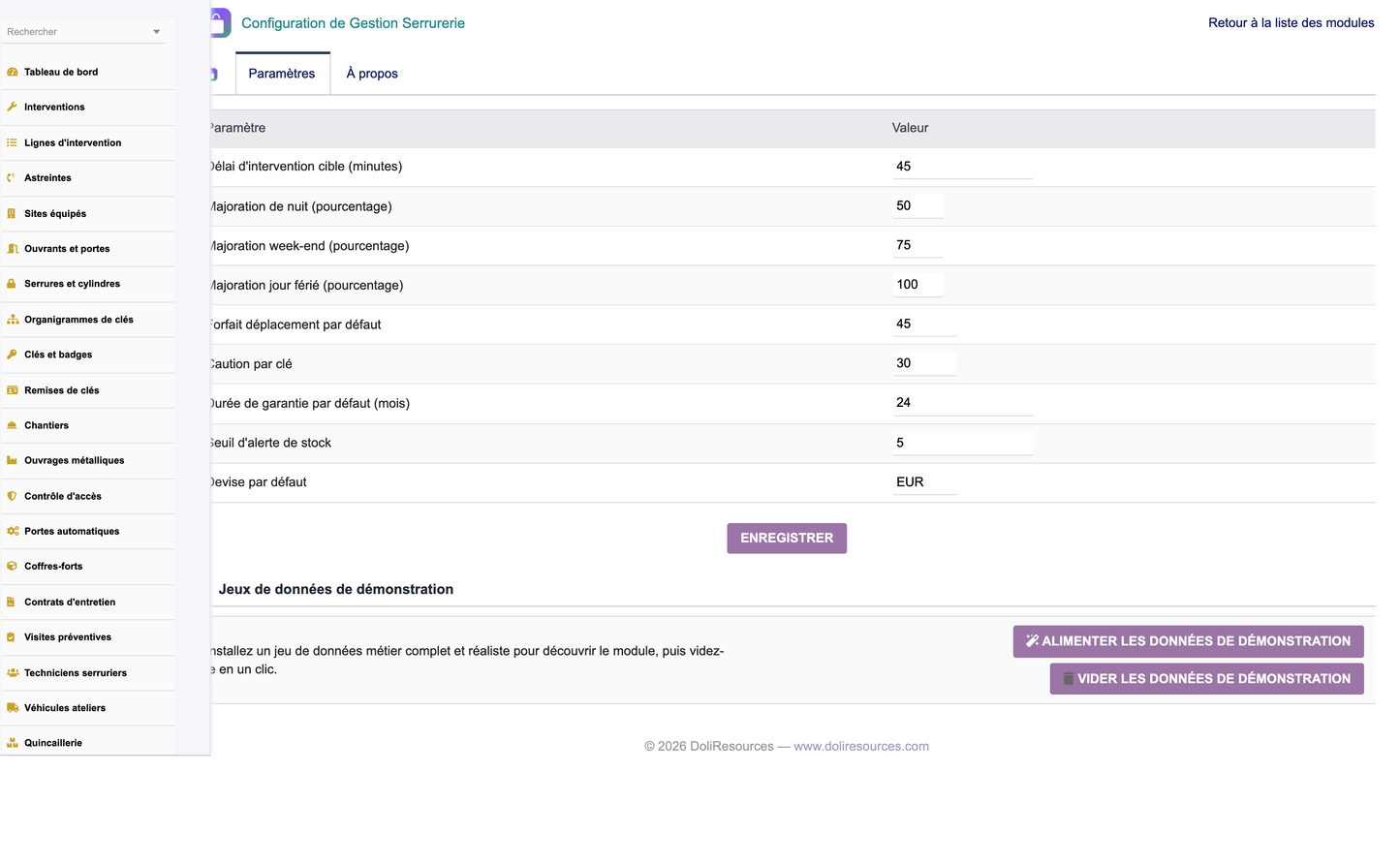Image resolution: width=1400 pixels, height=866 pixels.
Task: Open the Quincaillerie menu label
Action: [53, 743]
